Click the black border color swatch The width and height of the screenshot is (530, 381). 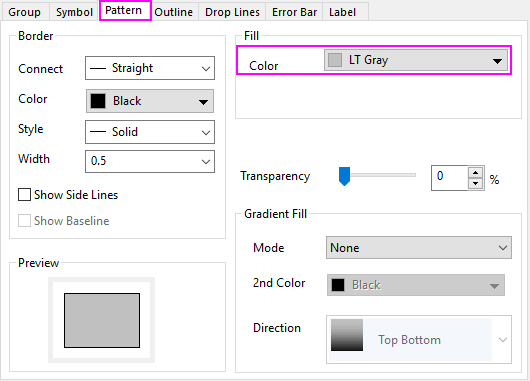[98, 101]
